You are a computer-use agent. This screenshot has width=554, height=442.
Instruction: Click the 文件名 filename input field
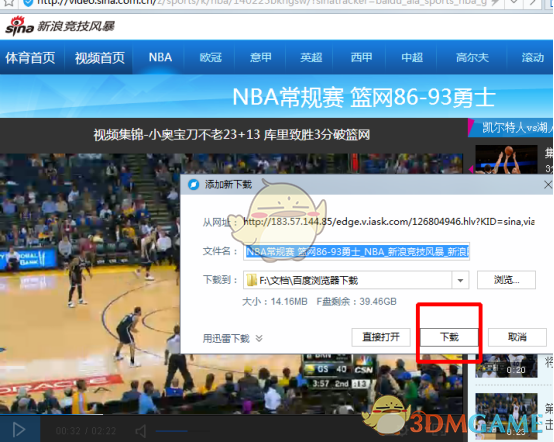pos(356,252)
